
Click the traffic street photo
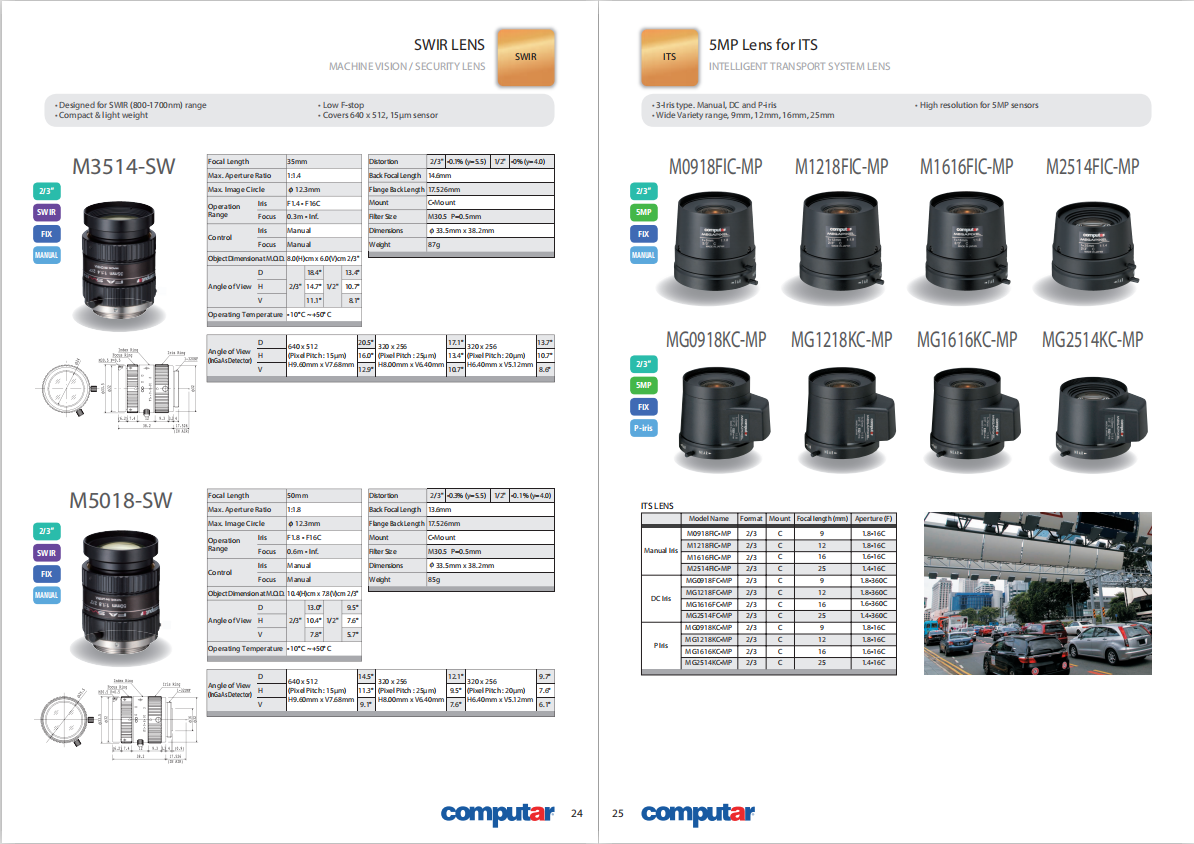[1037, 593]
